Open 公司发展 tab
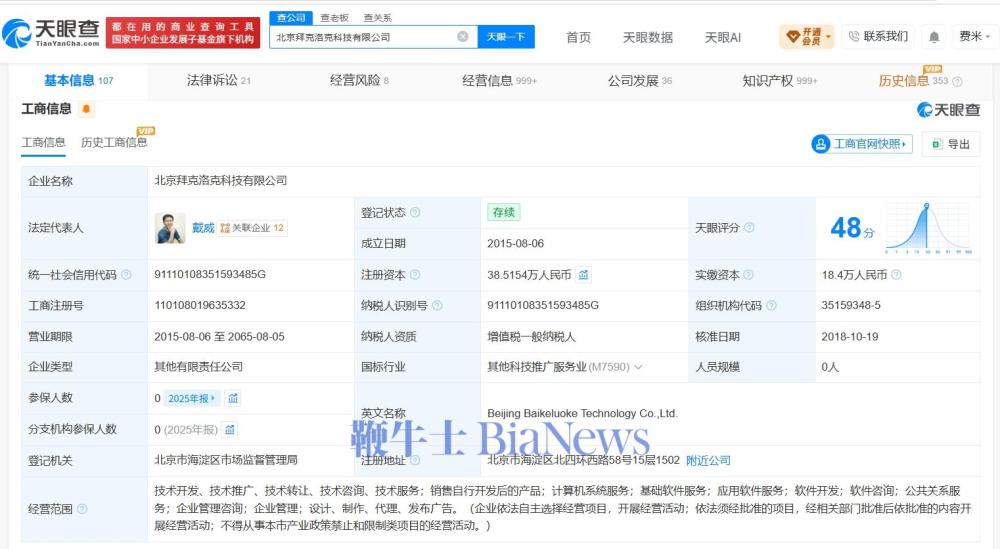The height and width of the screenshot is (549, 1000). (x=640, y=81)
